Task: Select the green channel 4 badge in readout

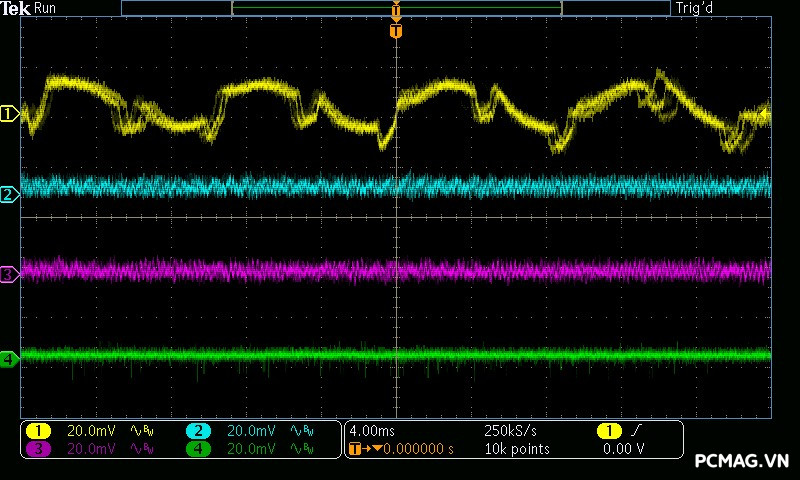Action: pyautogui.click(x=198, y=449)
